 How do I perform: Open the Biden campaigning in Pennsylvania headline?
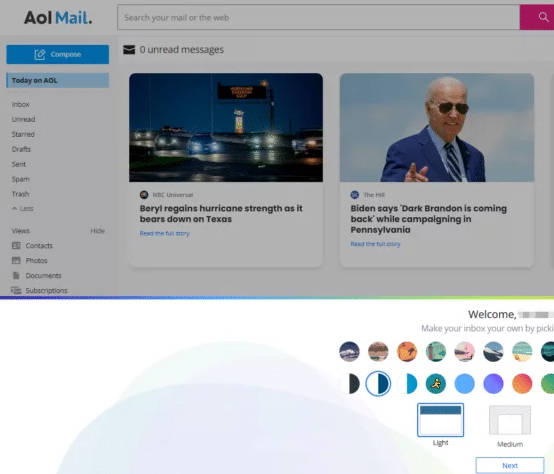429,219
